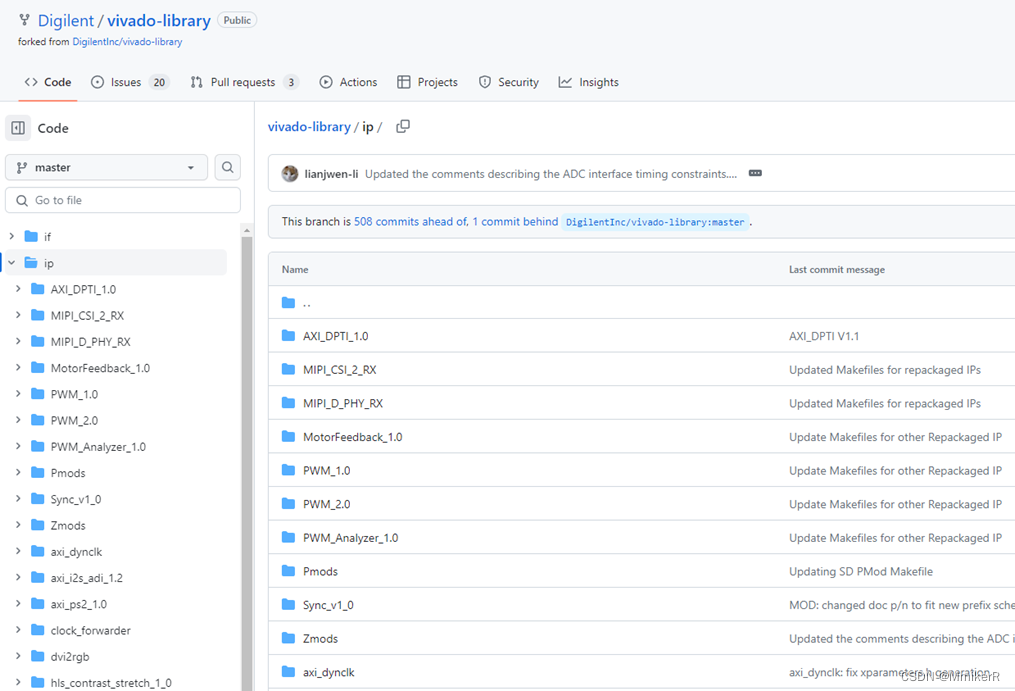1015x691 pixels.
Task: Click open folder icon of ip in sidebar
Action: [x=31, y=262]
